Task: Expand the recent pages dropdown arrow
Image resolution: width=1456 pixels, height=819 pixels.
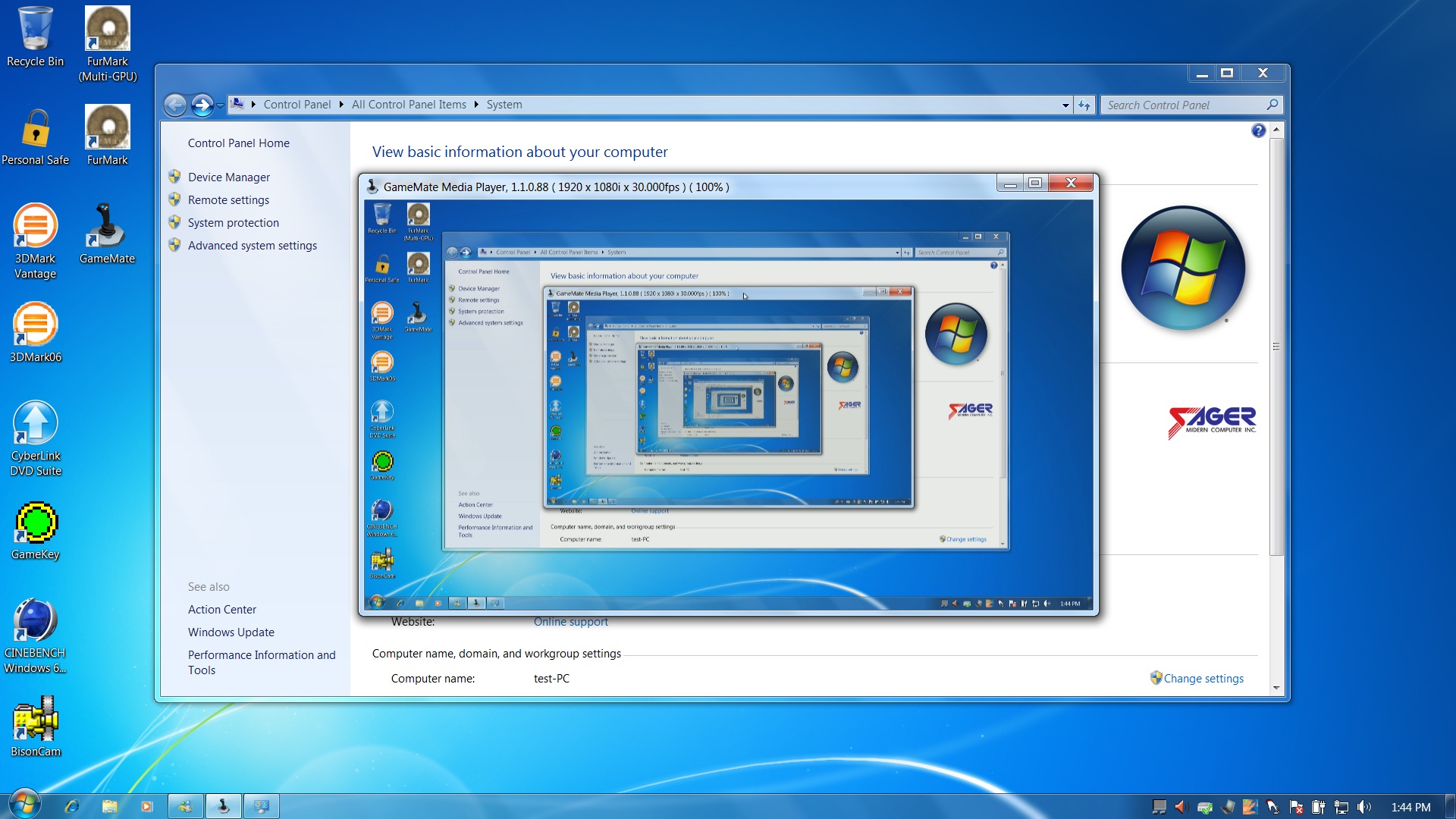Action: click(221, 105)
